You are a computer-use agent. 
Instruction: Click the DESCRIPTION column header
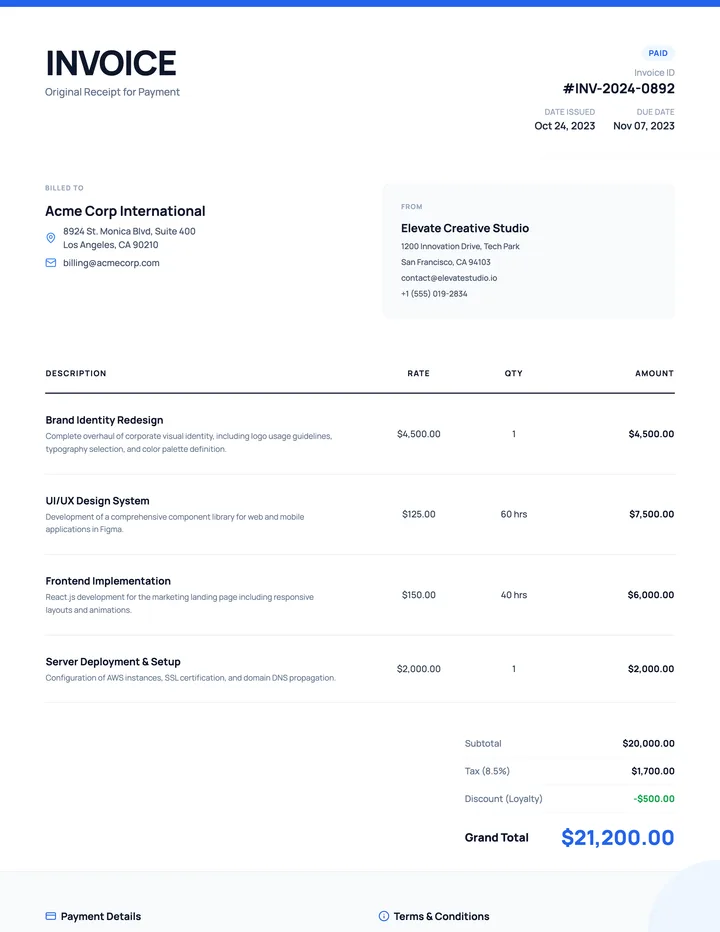[76, 373]
